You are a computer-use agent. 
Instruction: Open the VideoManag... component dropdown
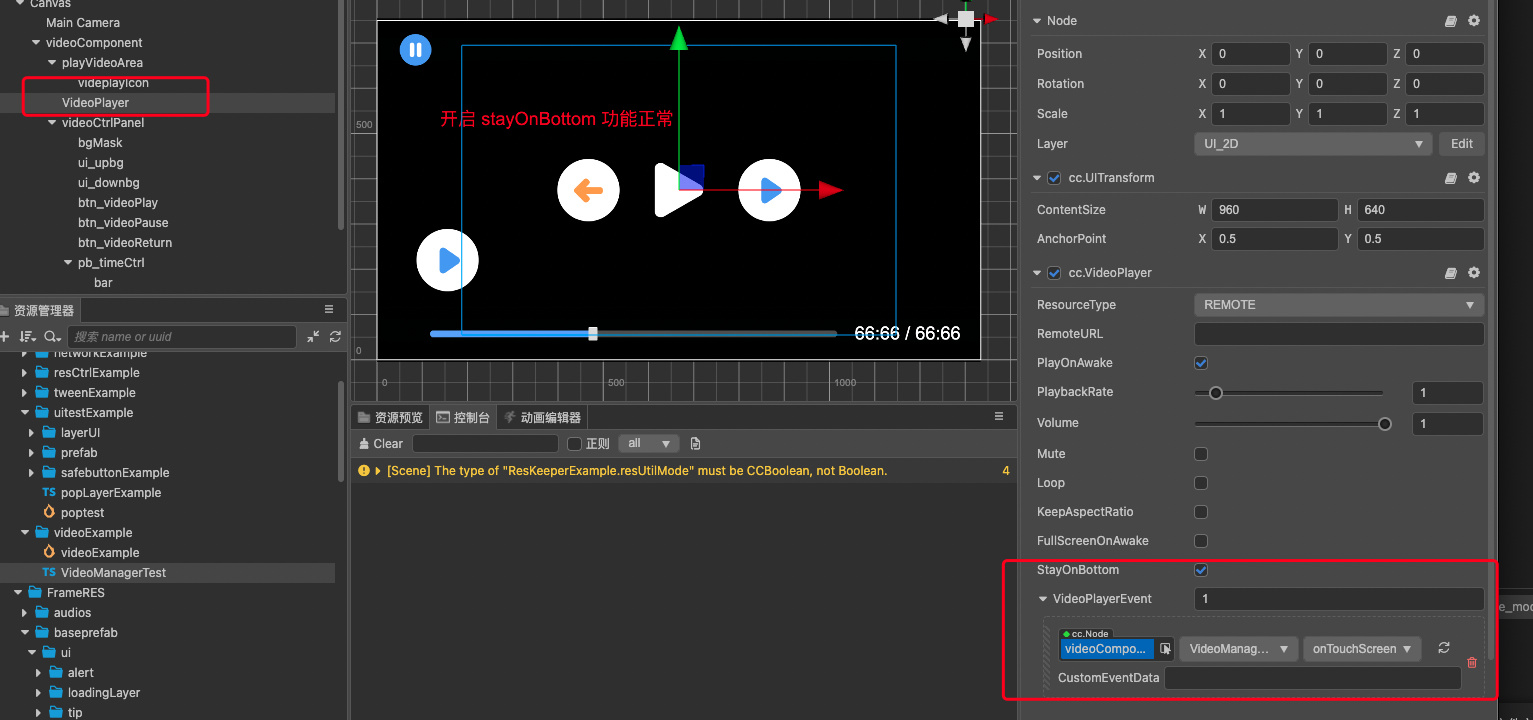[1239, 649]
